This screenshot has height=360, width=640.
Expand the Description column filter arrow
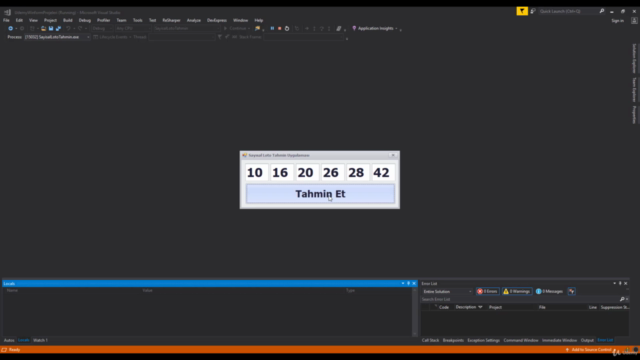pyautogui.click(x=480, y=307)
